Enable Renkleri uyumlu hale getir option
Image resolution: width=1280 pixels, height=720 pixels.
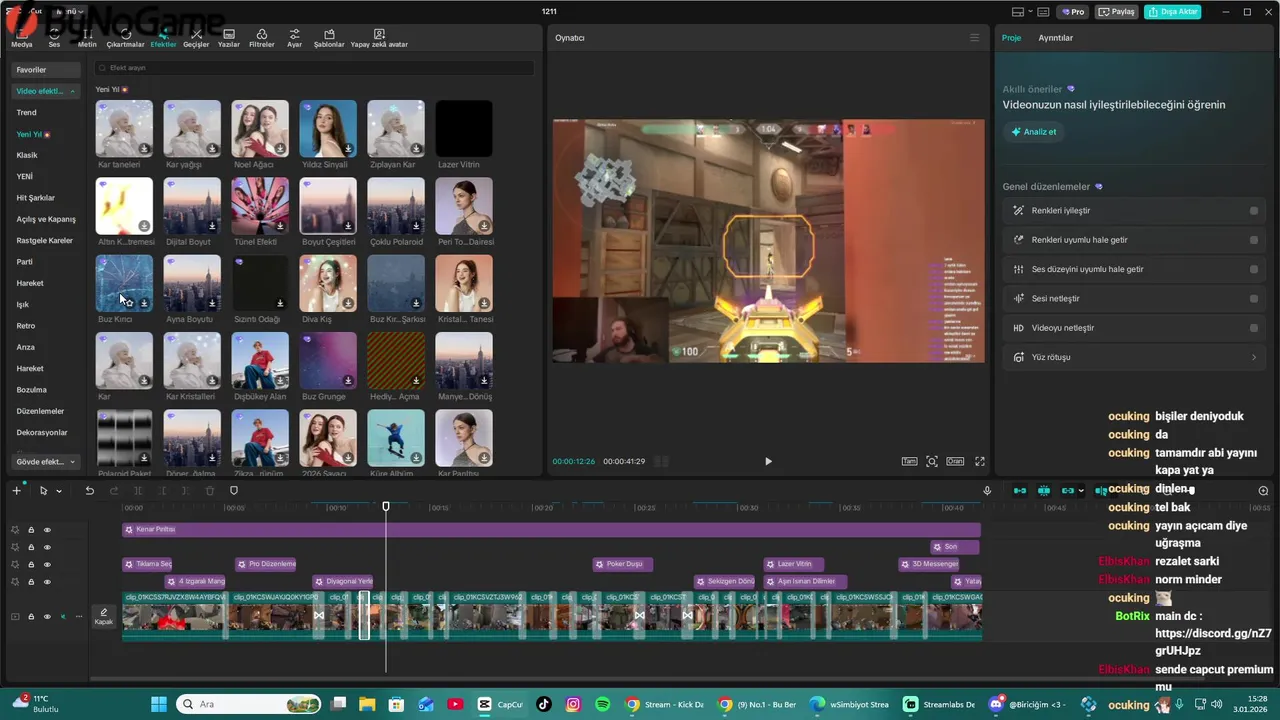tap(1254, 240)
